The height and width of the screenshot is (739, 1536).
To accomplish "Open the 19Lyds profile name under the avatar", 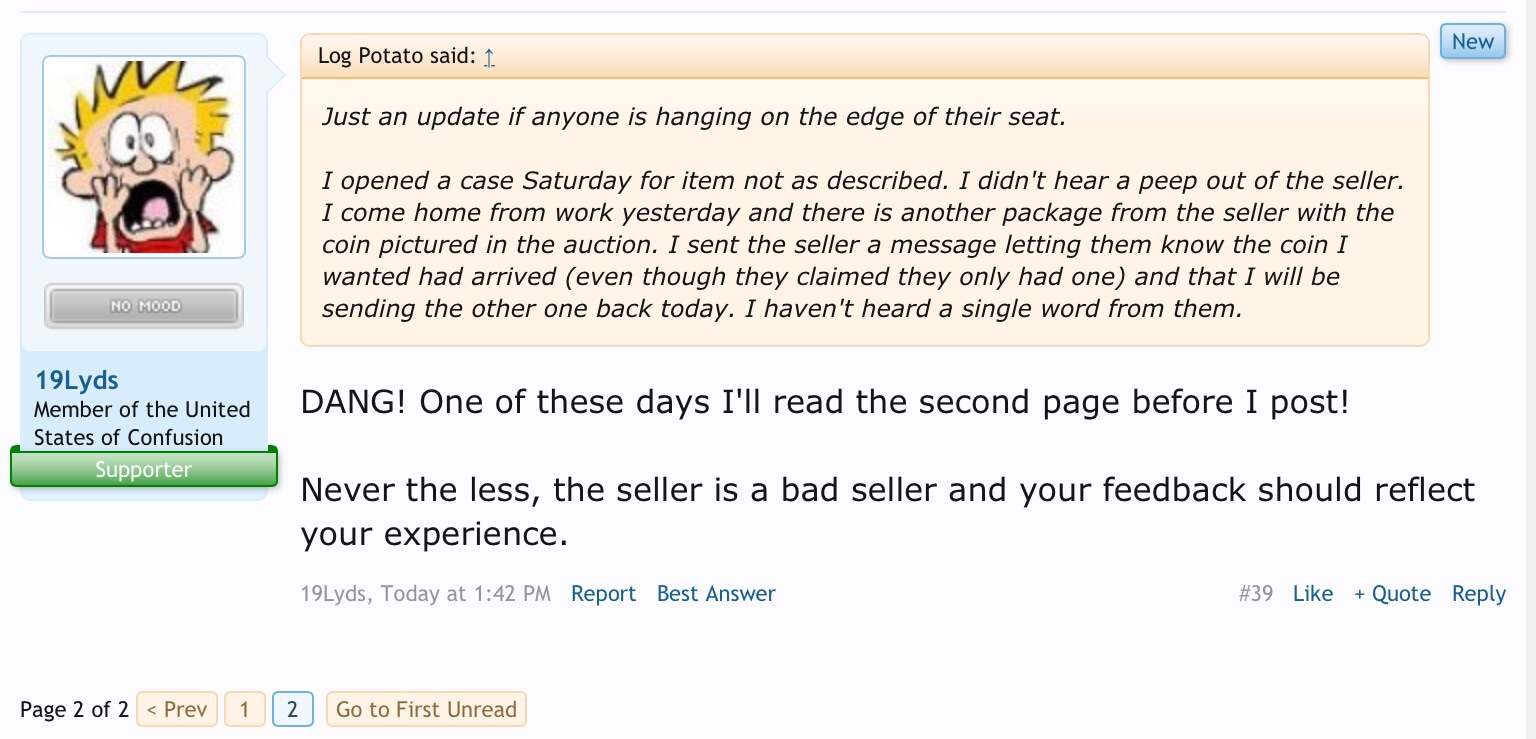I will point(77,380).
